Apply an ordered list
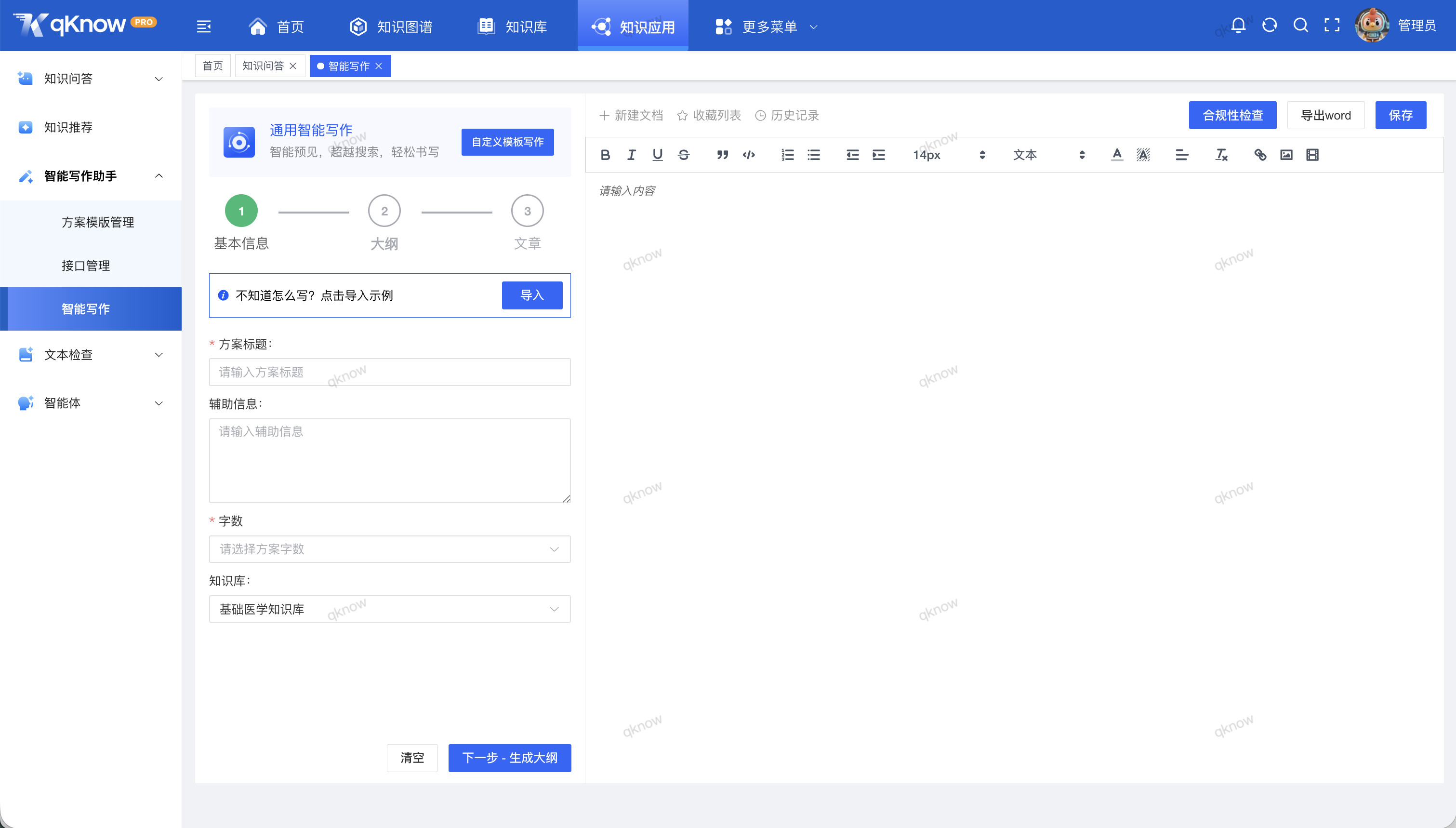1456x828 pixels. [788, 155]
